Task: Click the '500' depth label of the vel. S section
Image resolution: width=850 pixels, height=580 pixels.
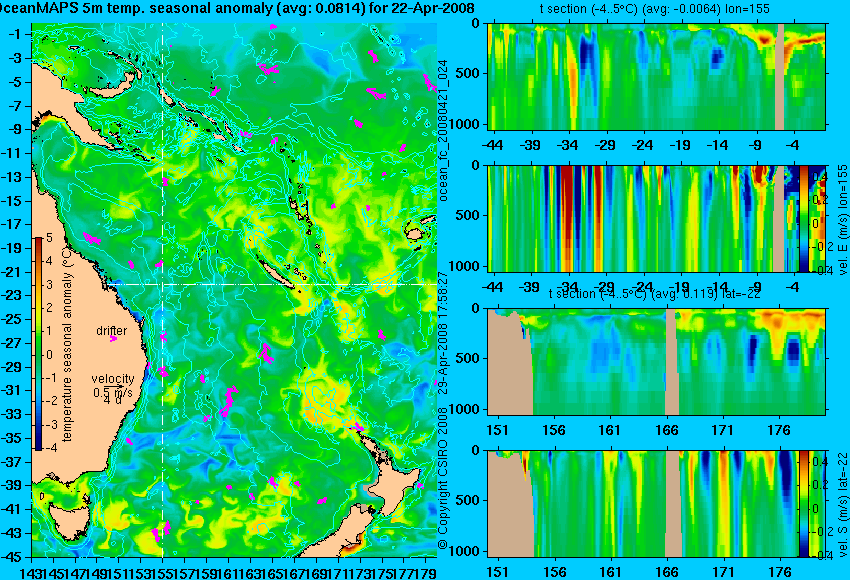Action: tap(469, 500)
